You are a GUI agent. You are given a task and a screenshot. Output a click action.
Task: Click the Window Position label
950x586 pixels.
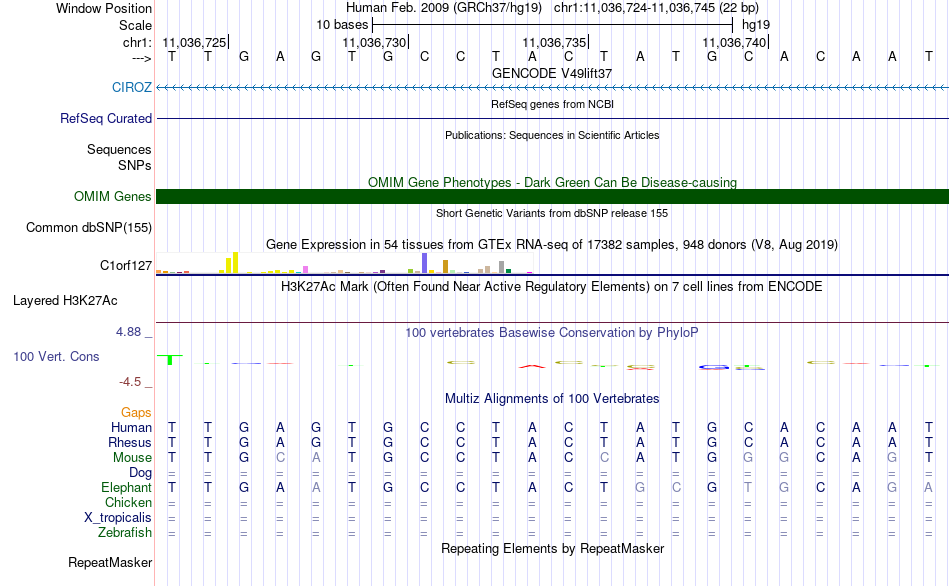tap(104, 8)
